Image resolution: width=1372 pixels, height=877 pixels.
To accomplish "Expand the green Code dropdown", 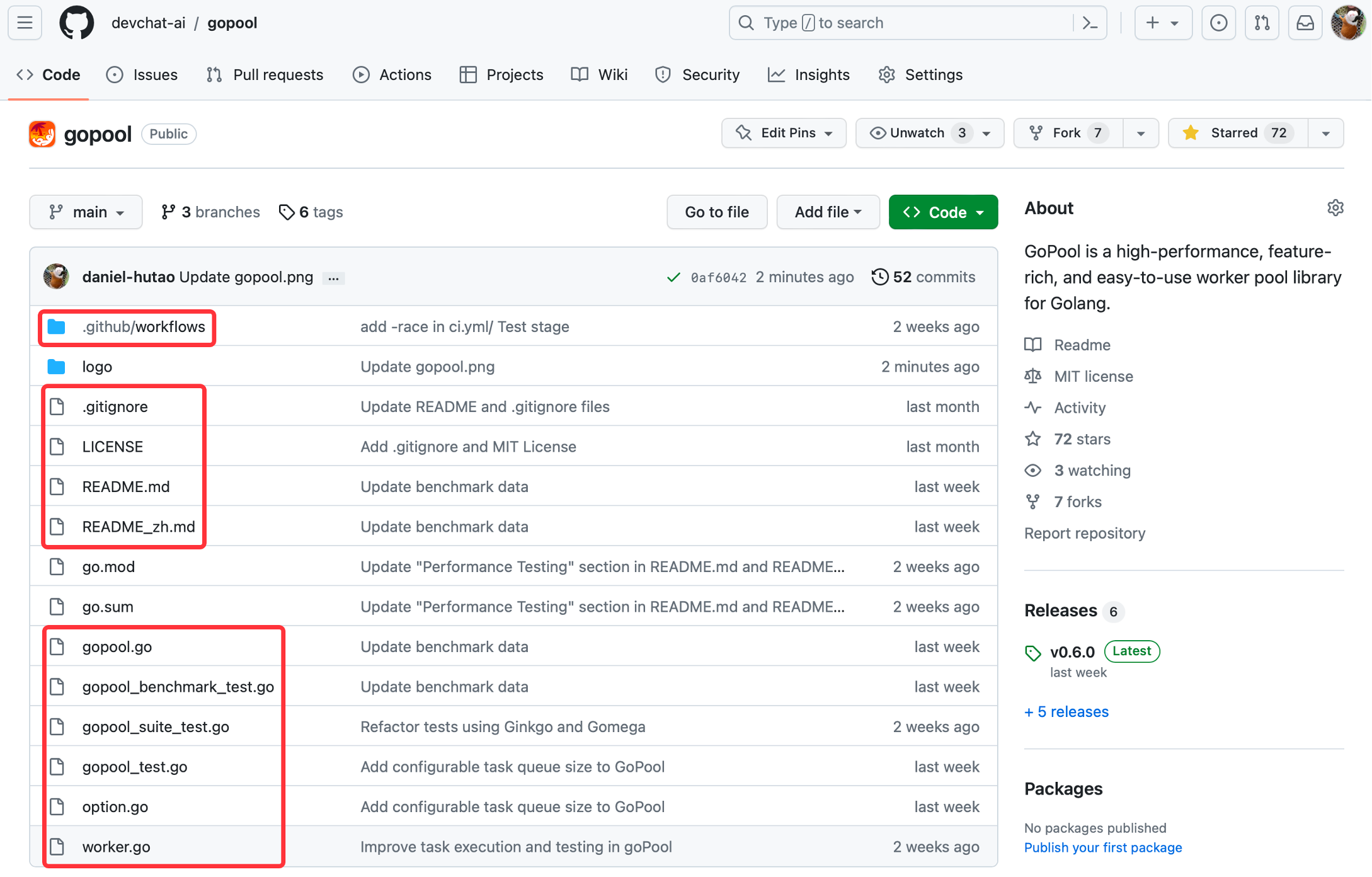I will (942, 212).
